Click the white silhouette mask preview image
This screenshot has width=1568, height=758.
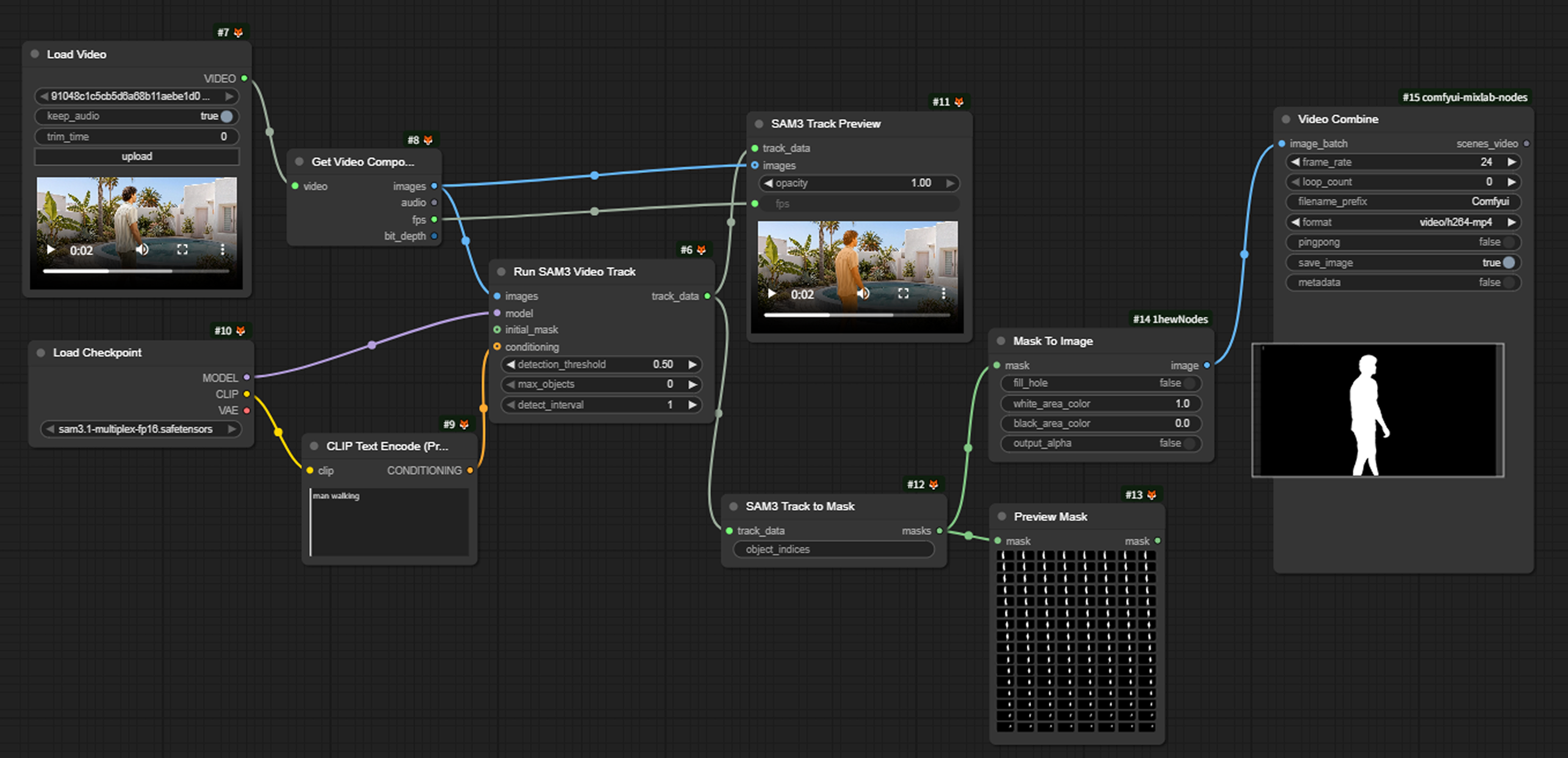pos(1378,410)
